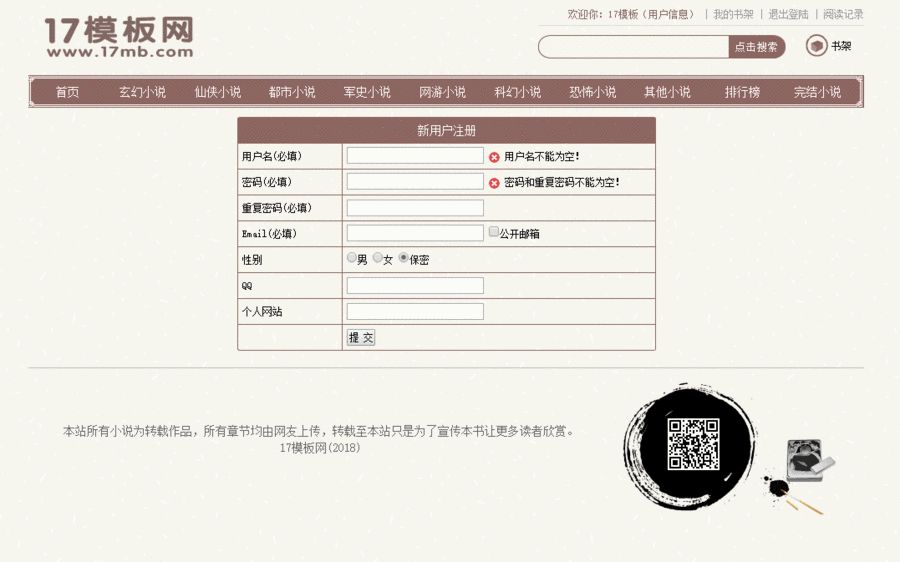This screenshot has width=900, height=562.
Task: Focus the 用户名 input field
Action: 415,156
